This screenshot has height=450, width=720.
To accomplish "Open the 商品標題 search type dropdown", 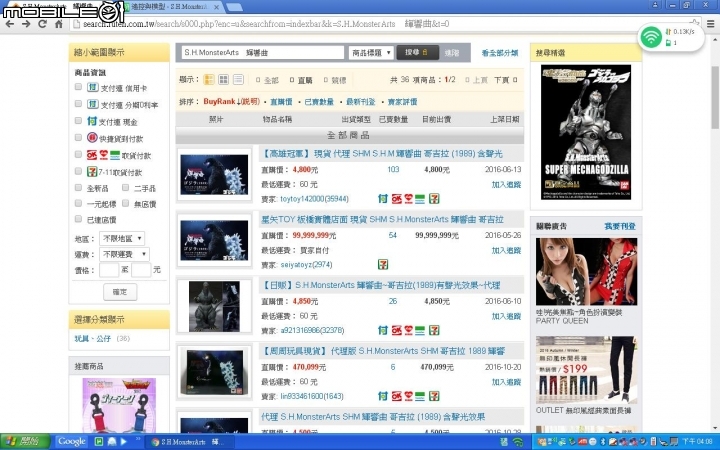I will pos(371,53).
